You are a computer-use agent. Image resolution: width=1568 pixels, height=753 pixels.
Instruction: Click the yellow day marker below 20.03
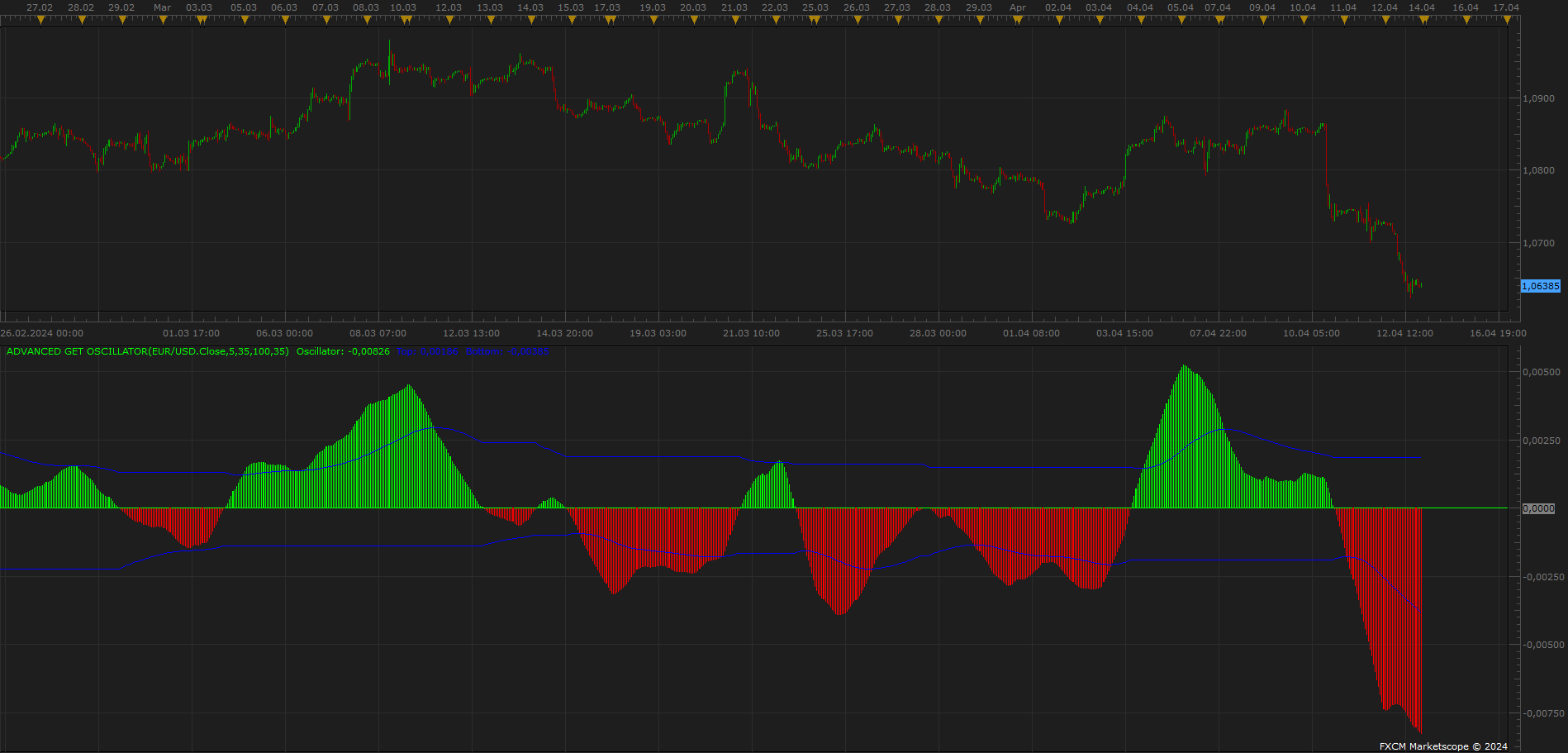[x=693, y=20]
